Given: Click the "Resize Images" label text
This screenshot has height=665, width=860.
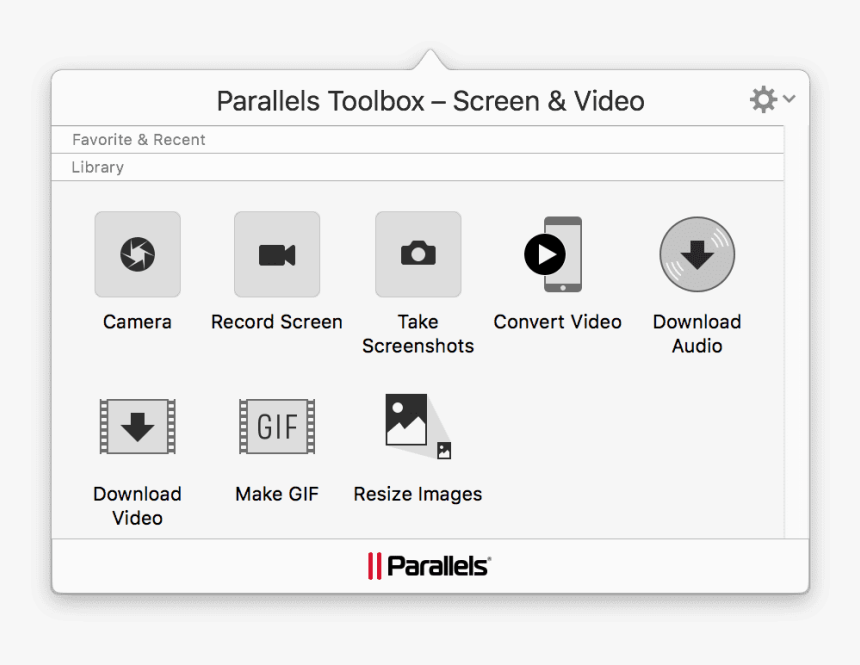Looking at the screenshot, I should pos(418,494).
